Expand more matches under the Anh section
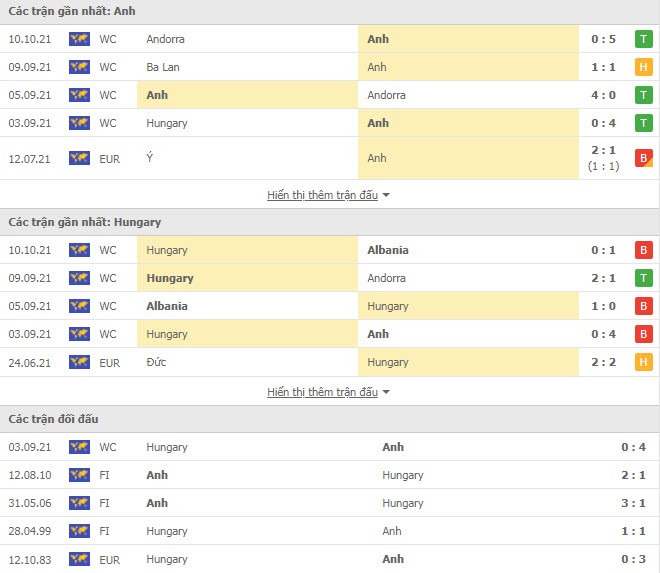 pyautogui.click(x=322, y=195)
